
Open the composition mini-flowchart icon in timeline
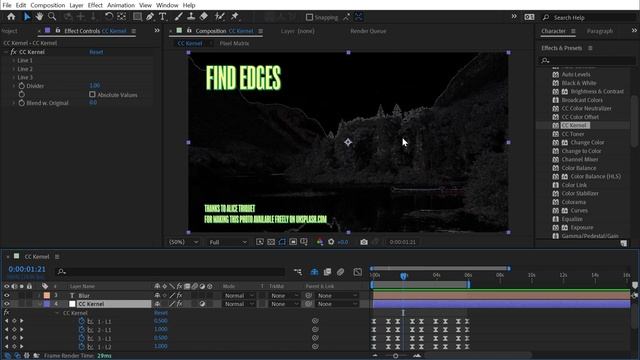click(x=298, y=272)
